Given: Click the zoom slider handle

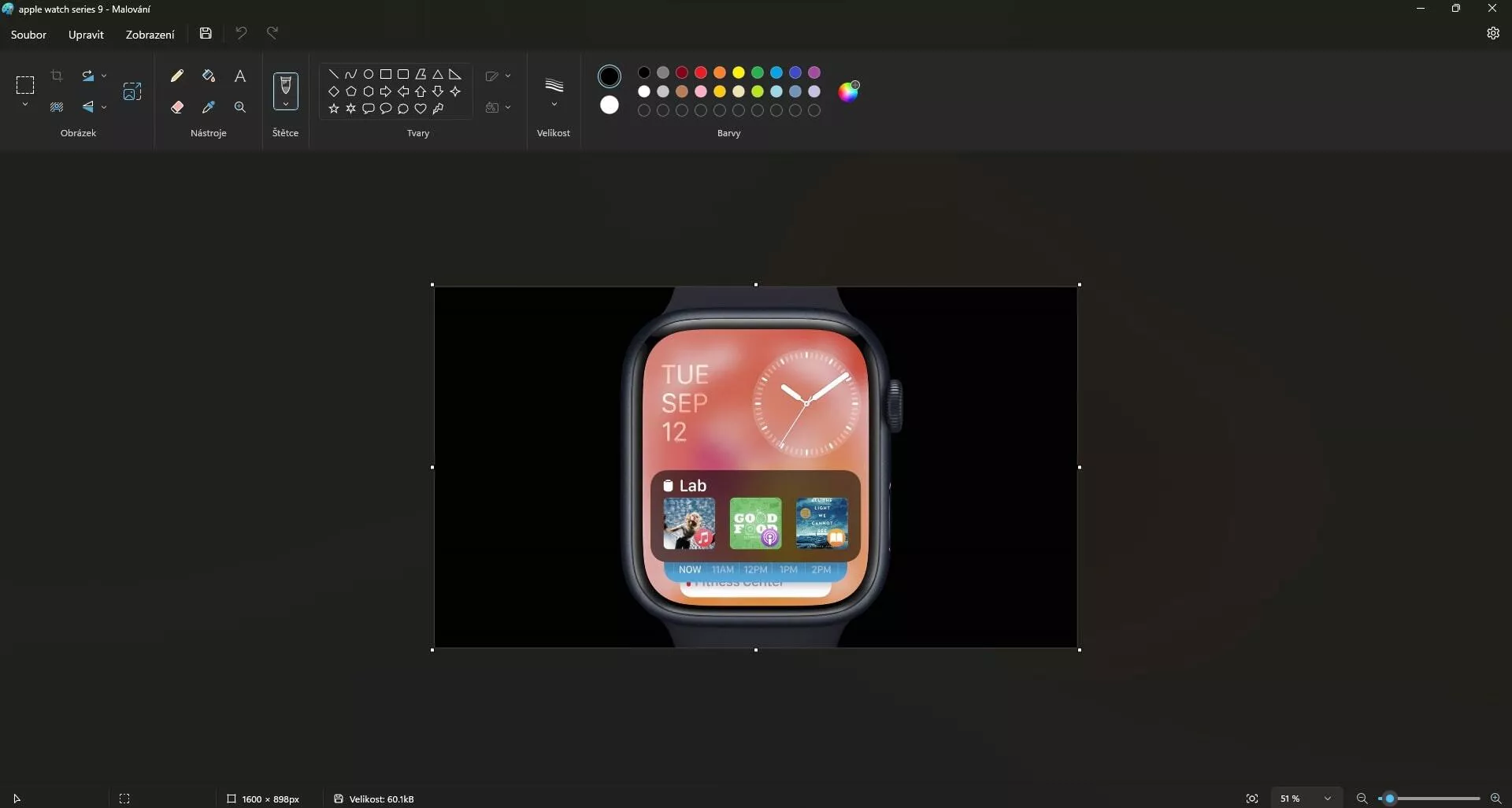Looking at the screenshot, I should coord(1390,799).
